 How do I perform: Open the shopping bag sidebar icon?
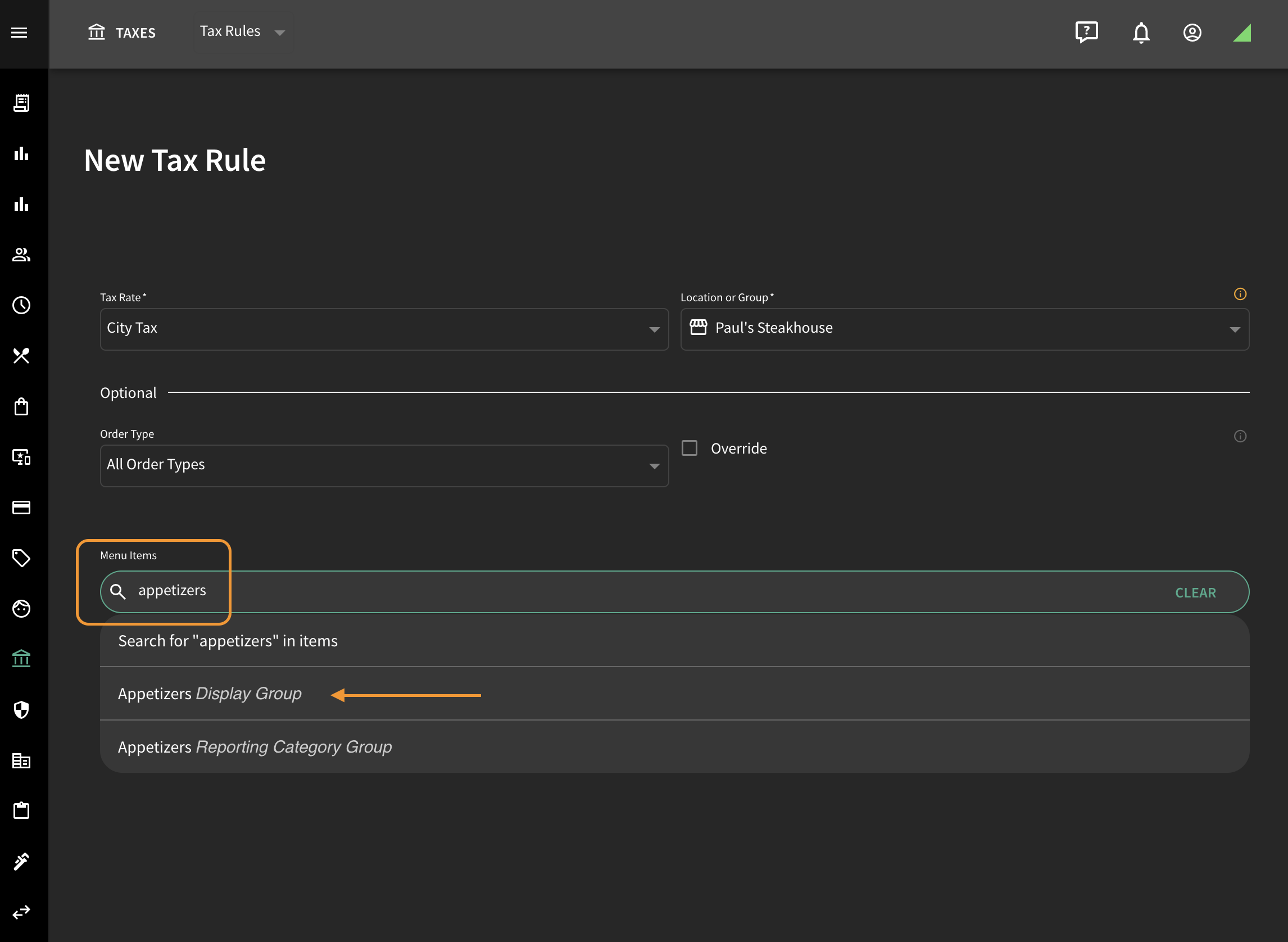(x=21, y=406)
